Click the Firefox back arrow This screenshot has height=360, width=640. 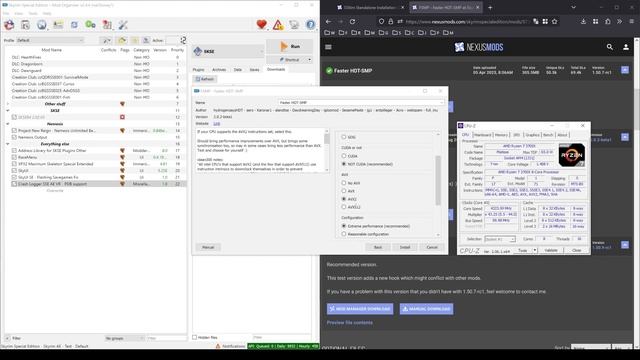pos(329,22)
